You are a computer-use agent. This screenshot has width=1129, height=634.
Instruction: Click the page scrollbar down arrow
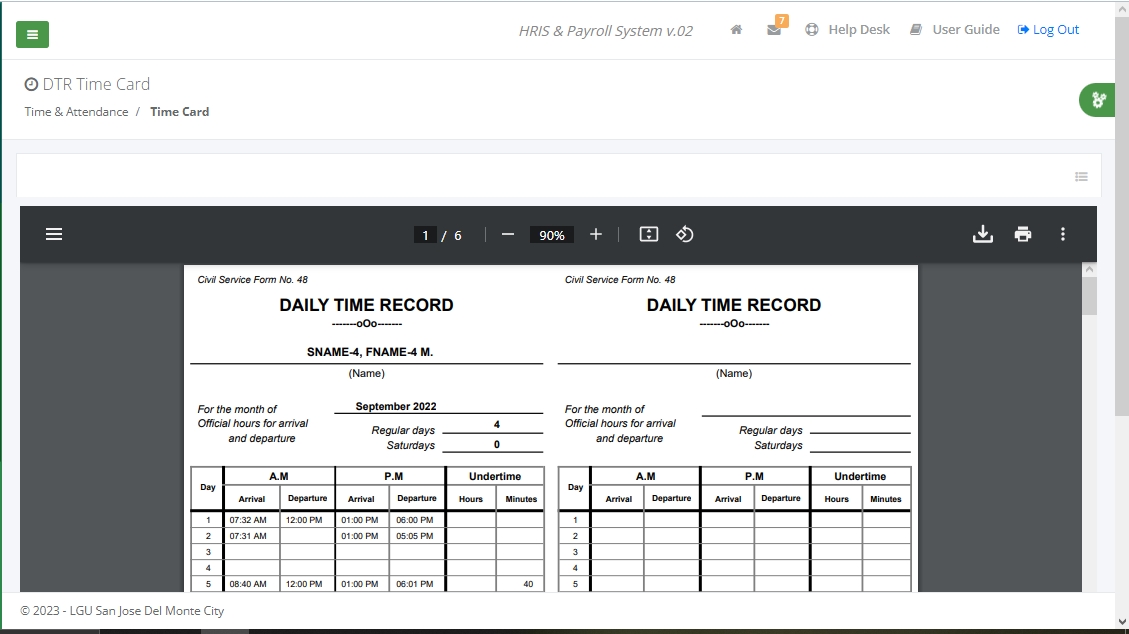[x=1122, y=622]
